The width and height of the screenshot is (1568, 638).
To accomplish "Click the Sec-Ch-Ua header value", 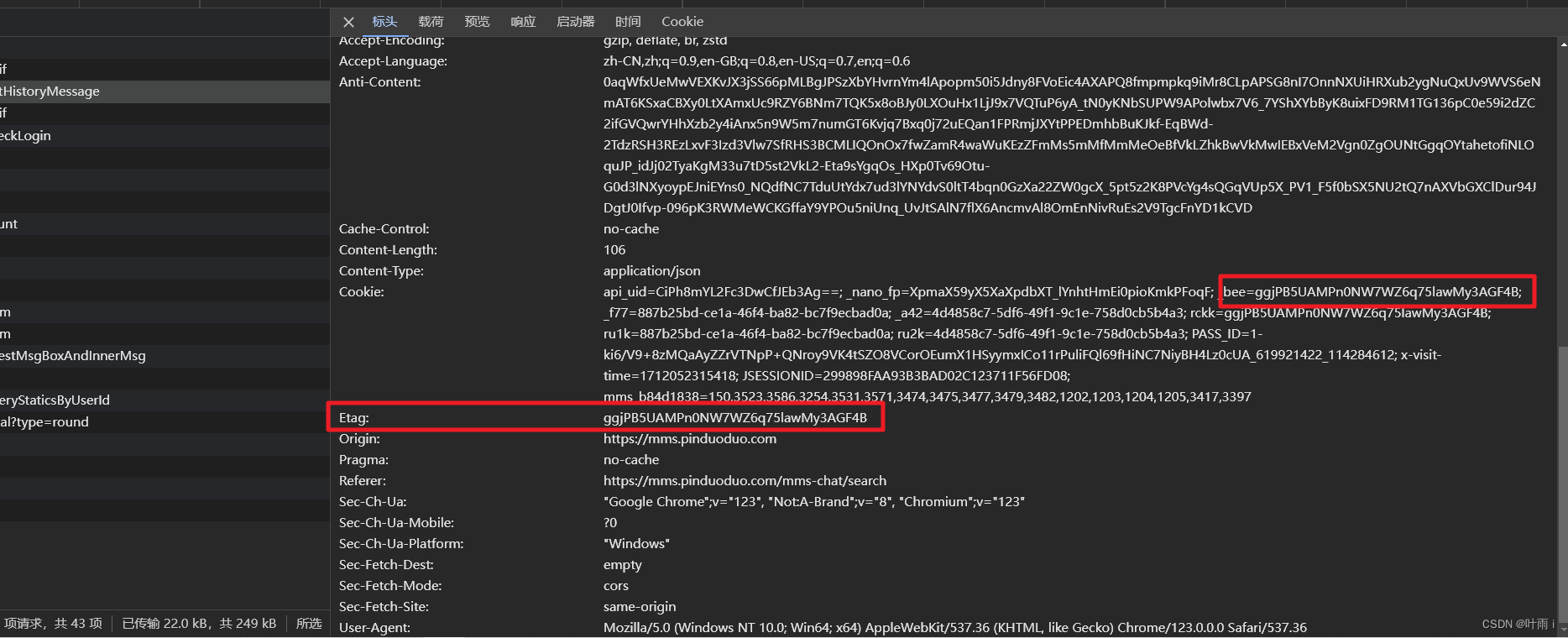I will click(x=813, y=502).
